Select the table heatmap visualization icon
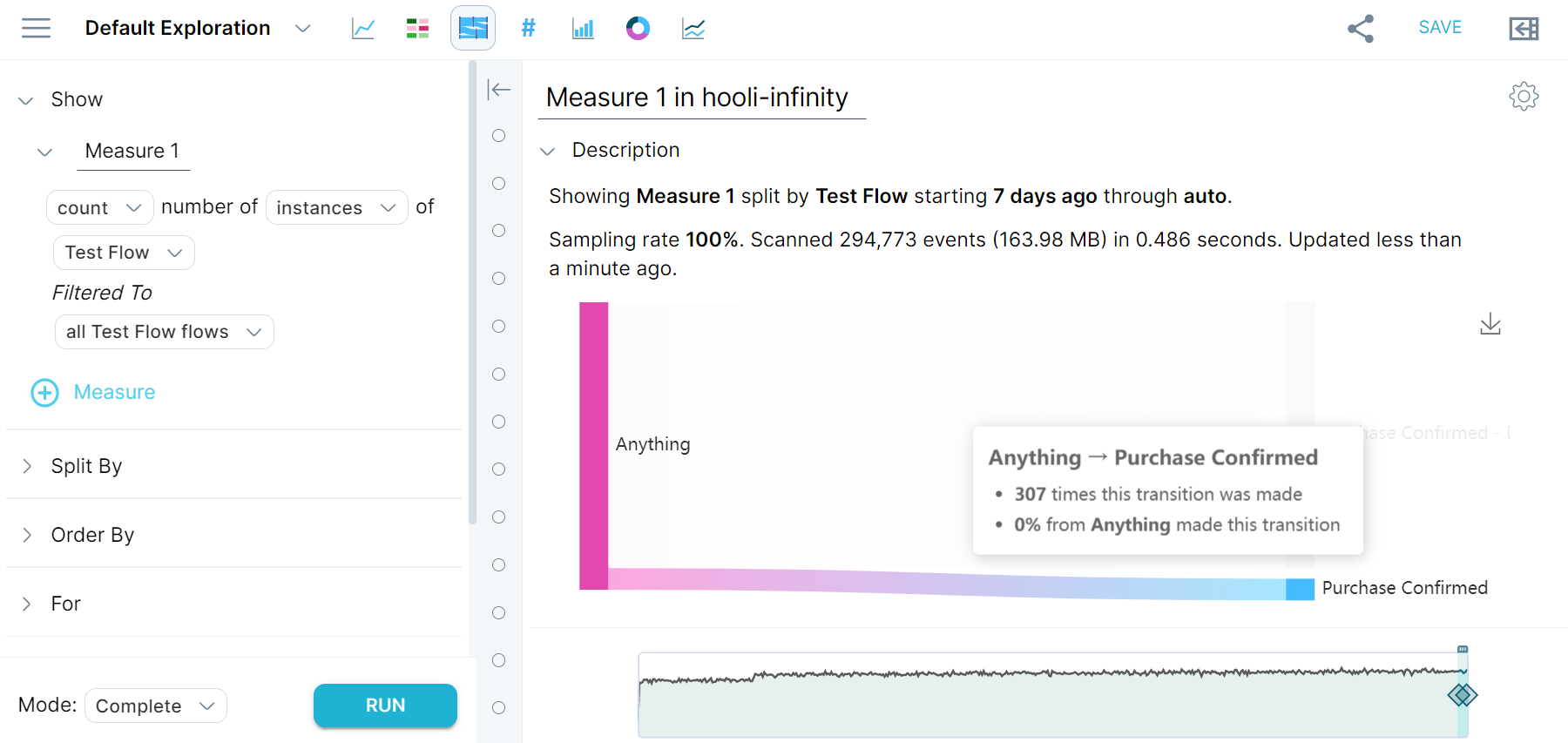This screenshot has width=1568, height=743. tap(417, 28)
